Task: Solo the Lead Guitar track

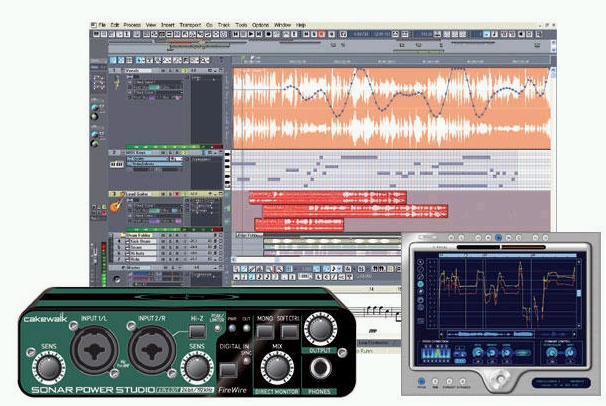Action: (170, 194)
